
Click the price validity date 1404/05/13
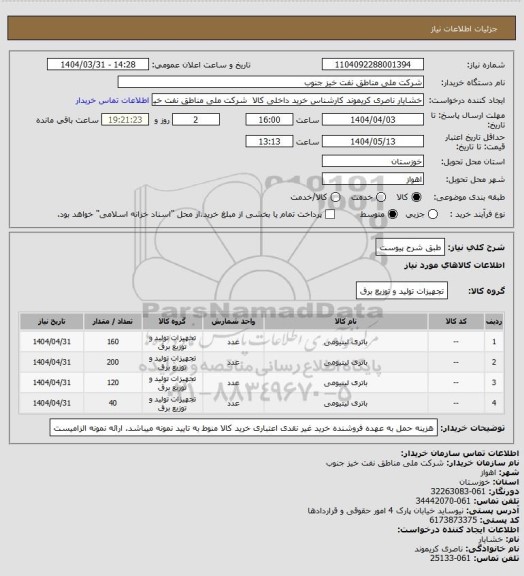(x=373, y=141)
